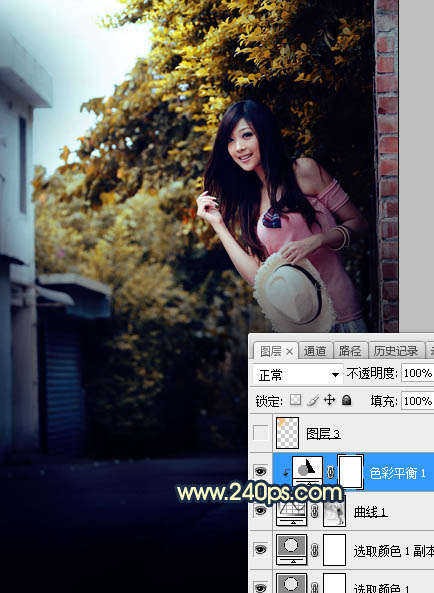Click the 不透明度 opacity value field

417,374
